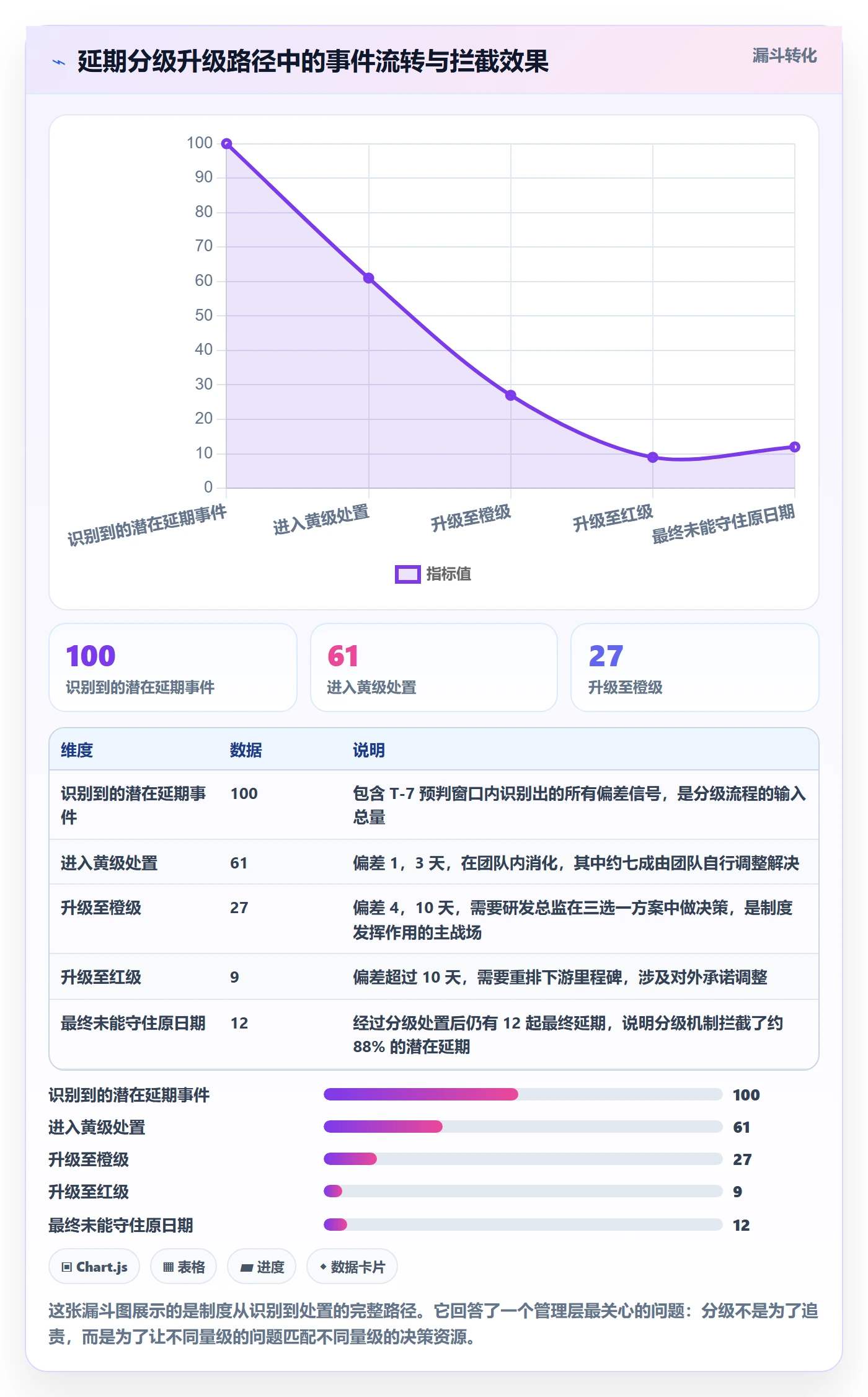The image size is (868, 1397).
Task: Select the 升级至红级 table row
Action: point(434,977)
